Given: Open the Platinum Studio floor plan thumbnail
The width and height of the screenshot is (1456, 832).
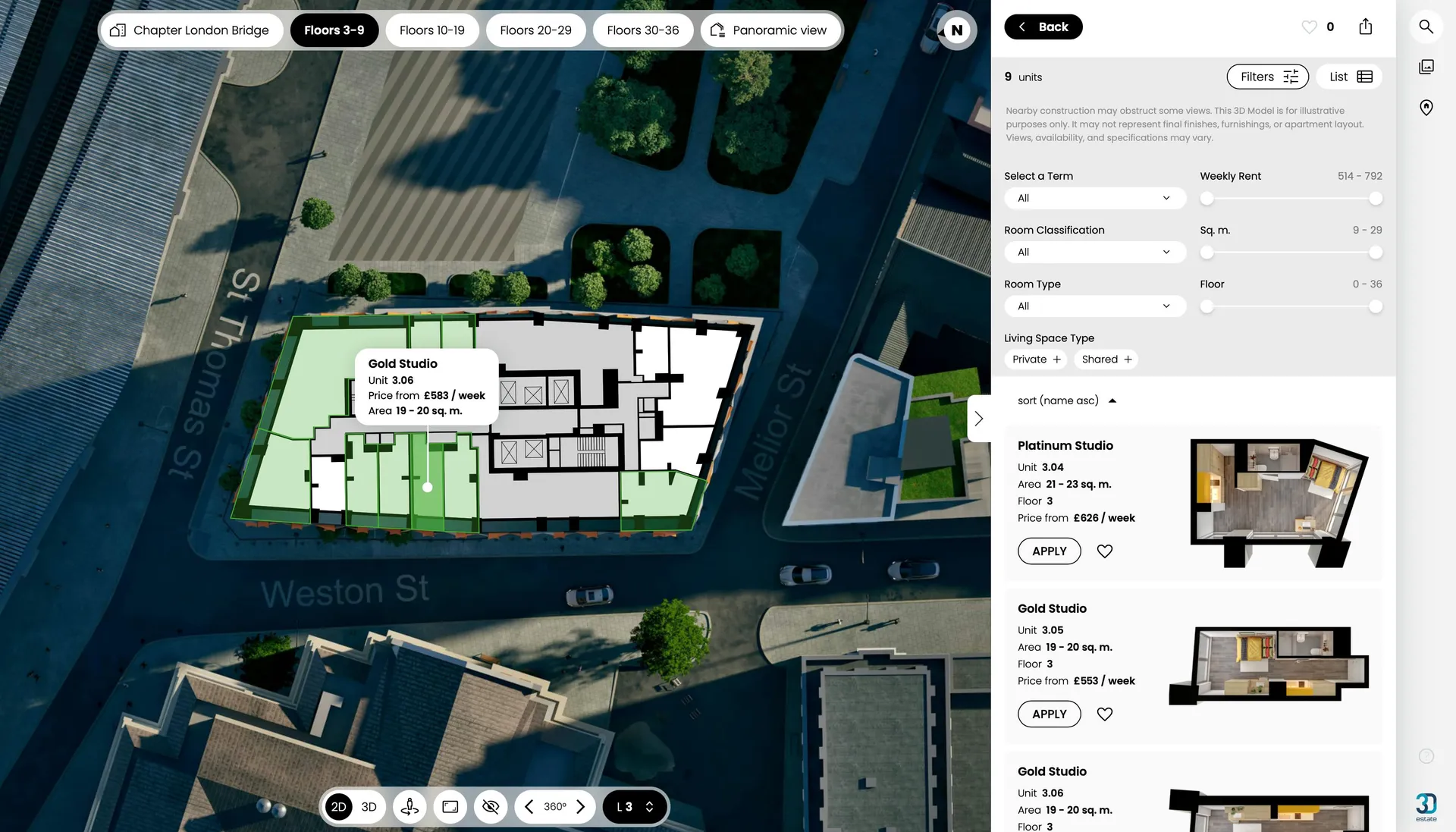Looking at the screenshot, I should tap(1278, 504).
